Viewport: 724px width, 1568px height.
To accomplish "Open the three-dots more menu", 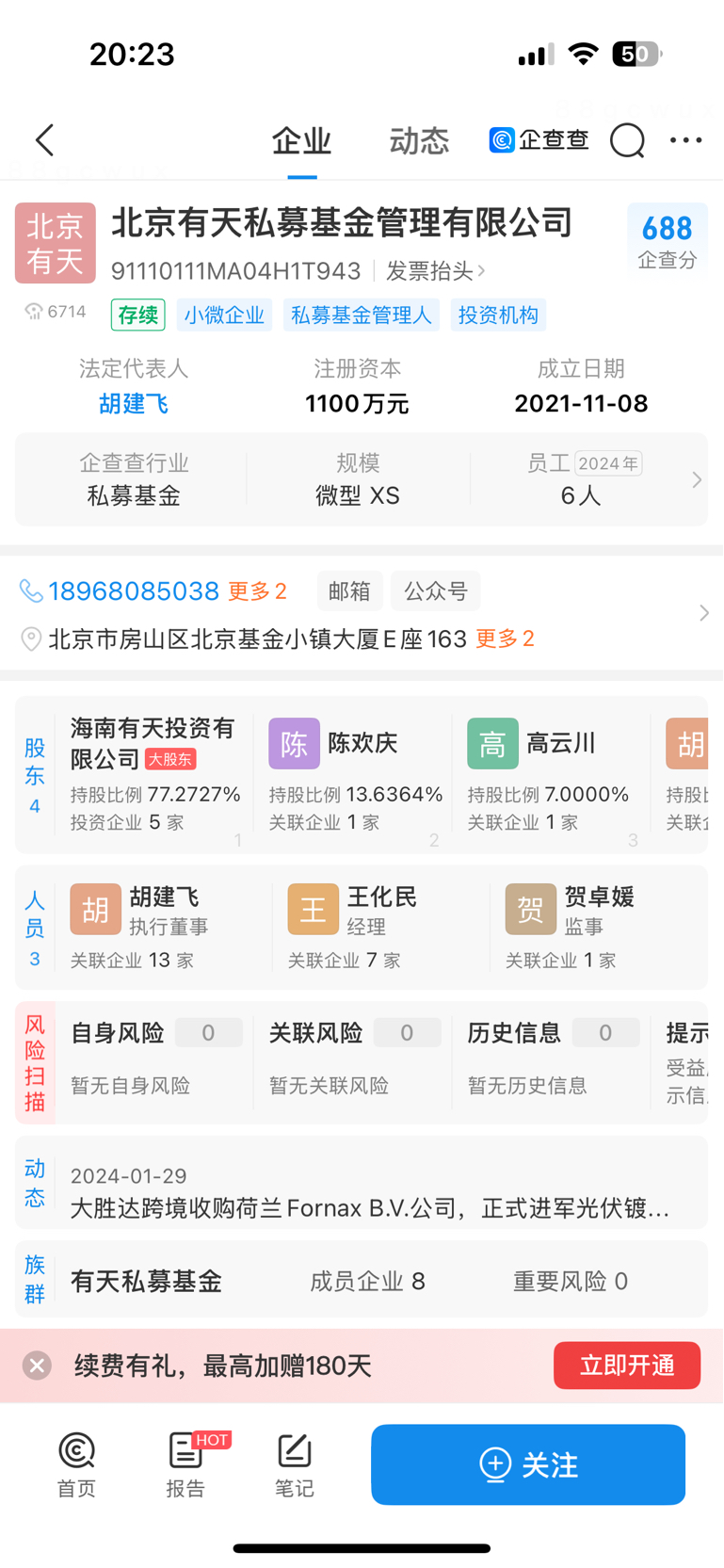I will (685, 140).
